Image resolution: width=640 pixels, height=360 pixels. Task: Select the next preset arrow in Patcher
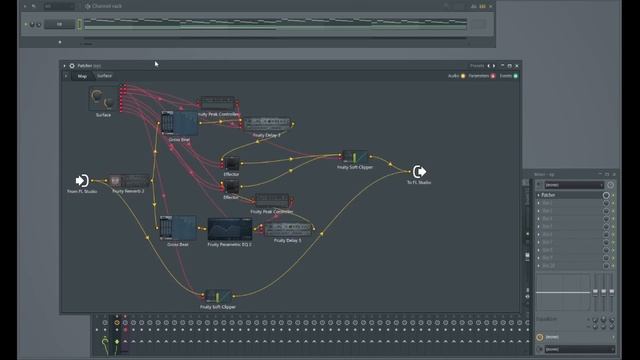[x=494, y=66]
